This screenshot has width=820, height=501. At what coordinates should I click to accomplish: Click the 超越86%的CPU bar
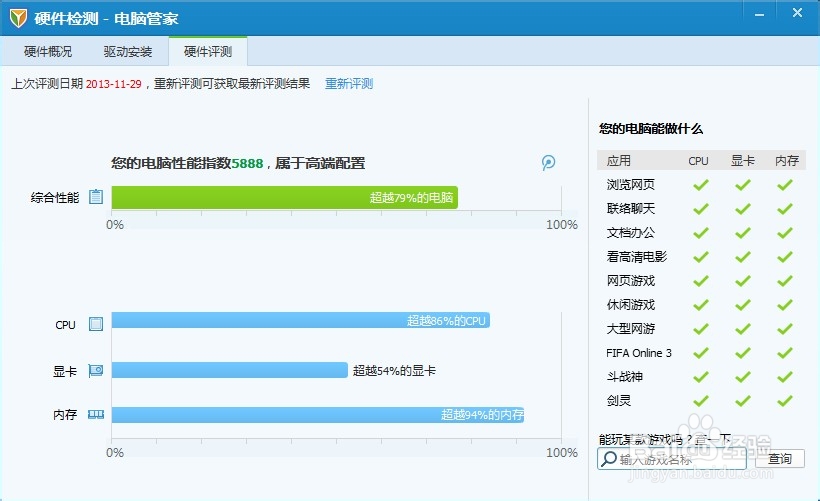301,320
